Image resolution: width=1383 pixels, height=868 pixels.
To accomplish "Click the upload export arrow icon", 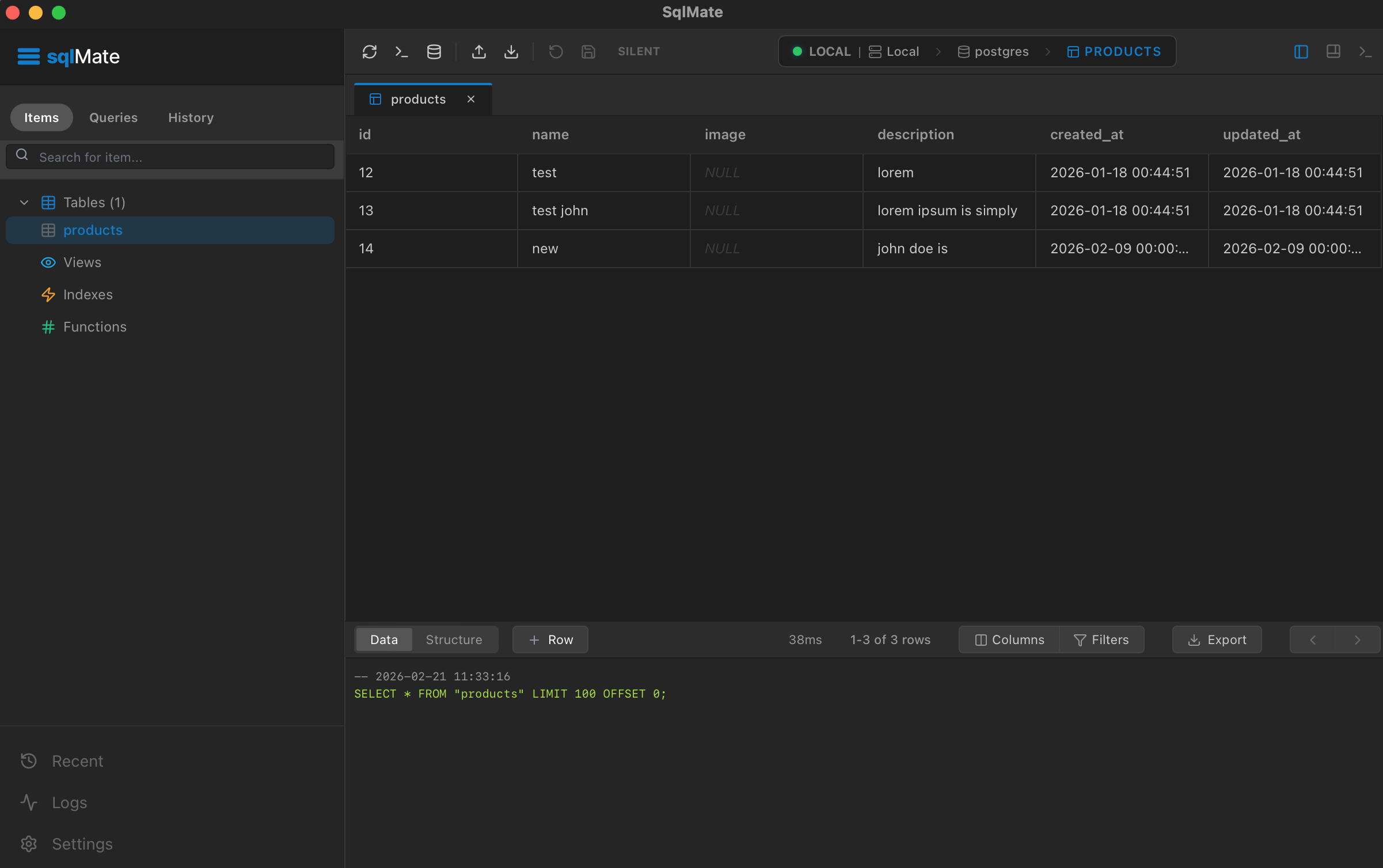I will tap(478, 52).
